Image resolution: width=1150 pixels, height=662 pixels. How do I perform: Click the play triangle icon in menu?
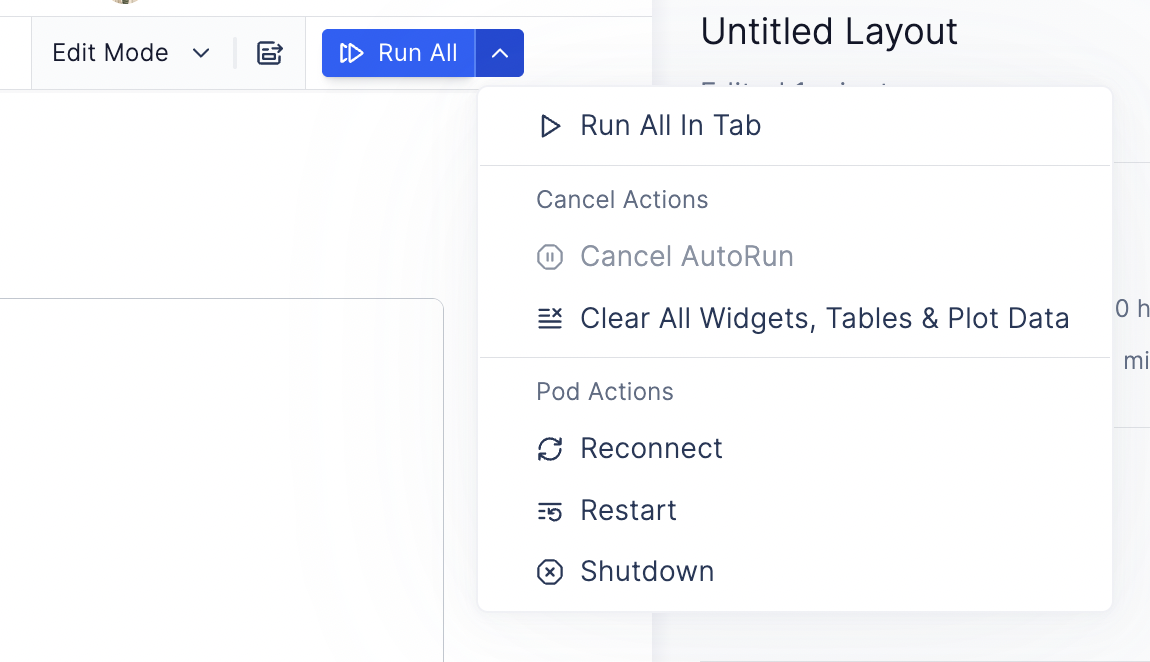(x=550, y=126)
